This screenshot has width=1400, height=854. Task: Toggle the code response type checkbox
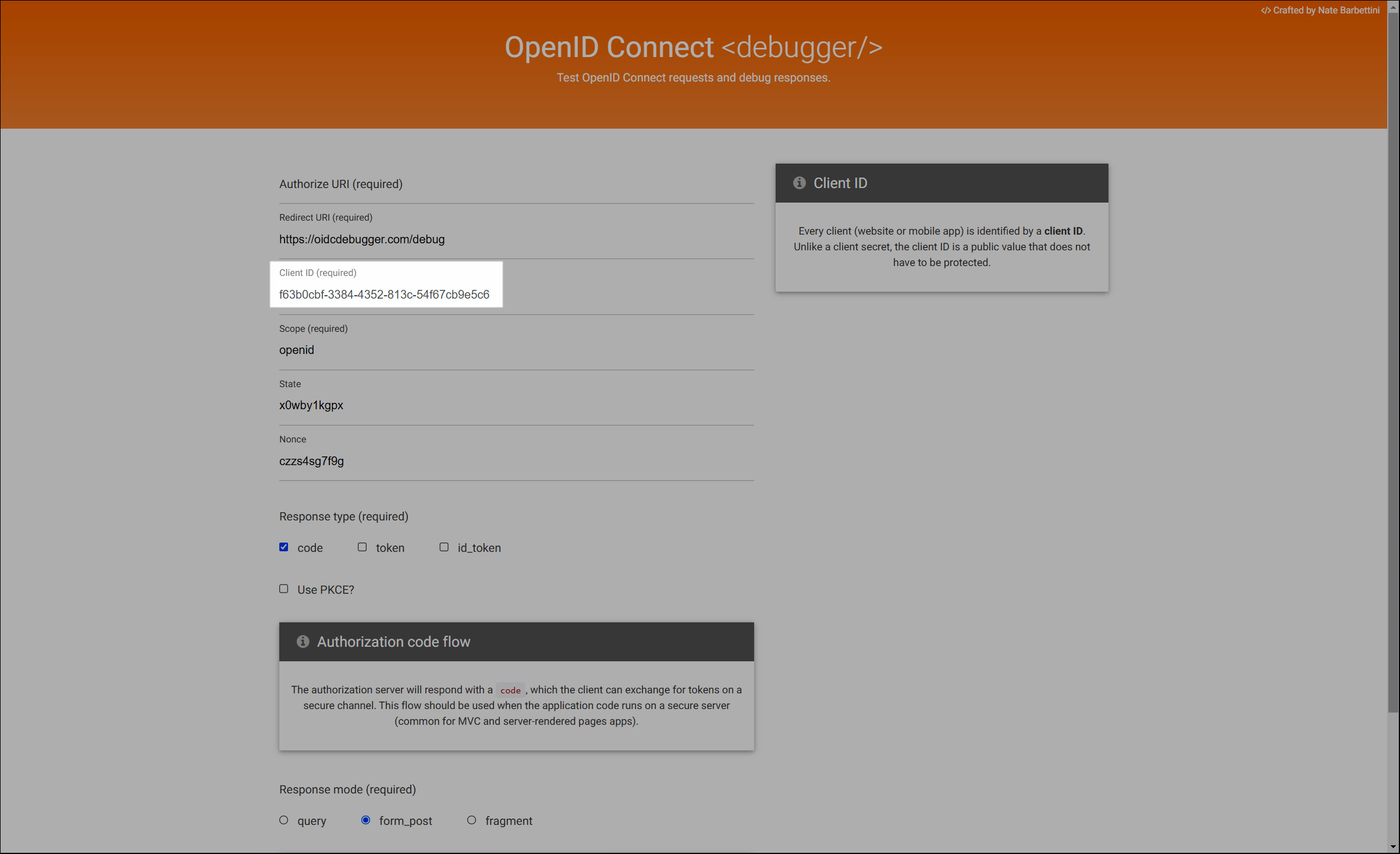coord(284,547)
